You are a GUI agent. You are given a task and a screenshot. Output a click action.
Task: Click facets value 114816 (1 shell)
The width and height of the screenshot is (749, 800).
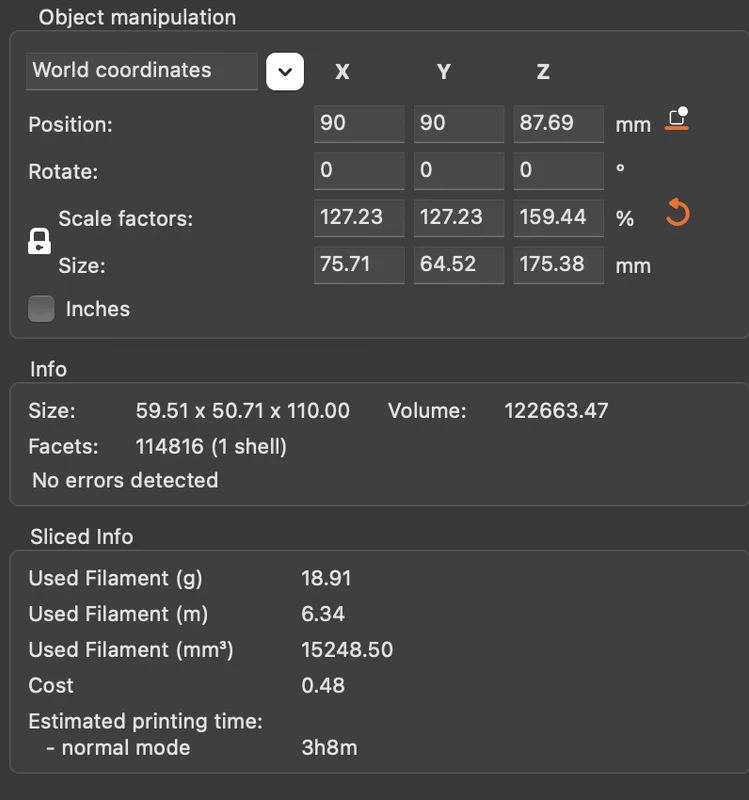tap(211, 447)
